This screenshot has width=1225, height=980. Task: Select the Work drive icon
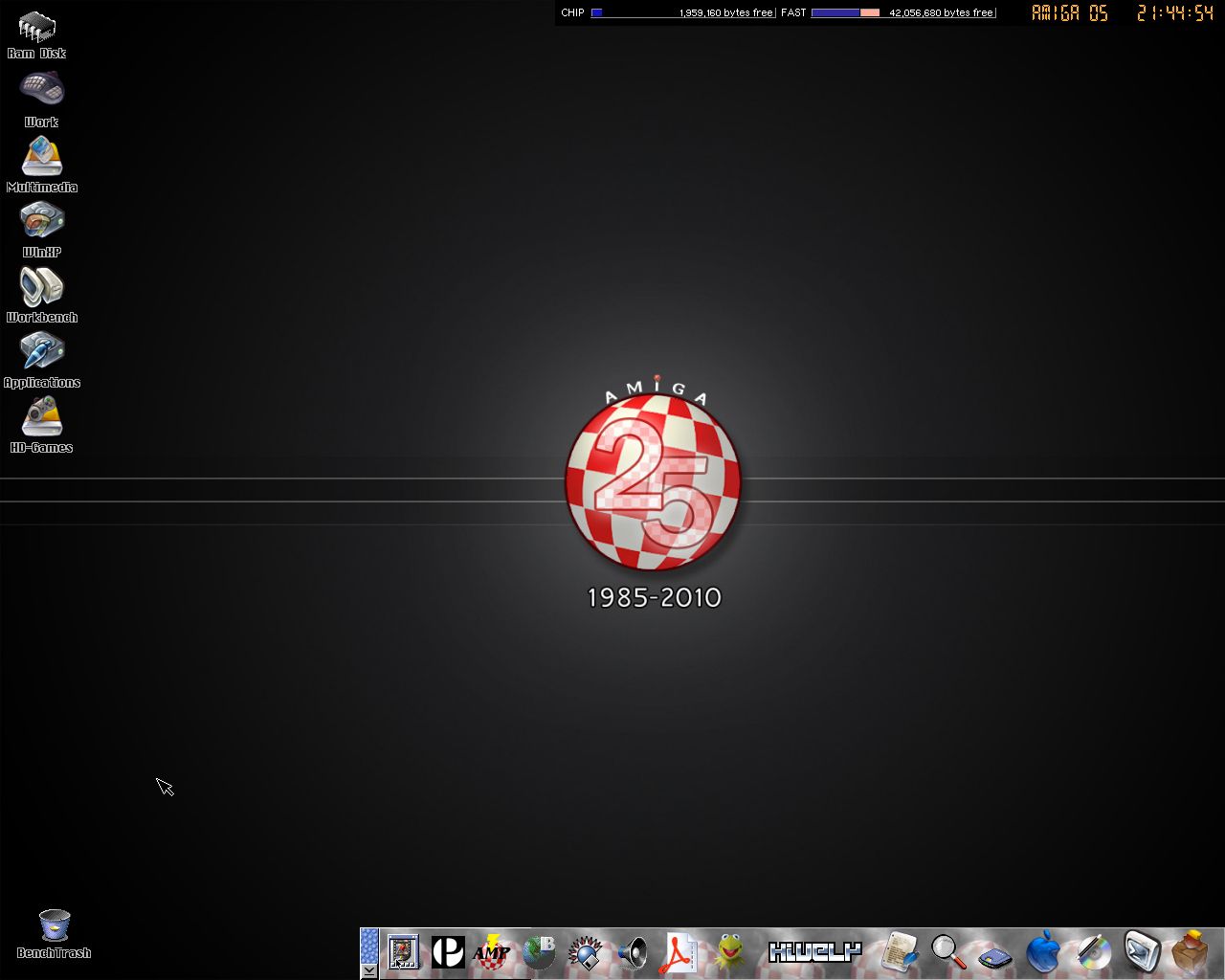[x=41, y=100]
